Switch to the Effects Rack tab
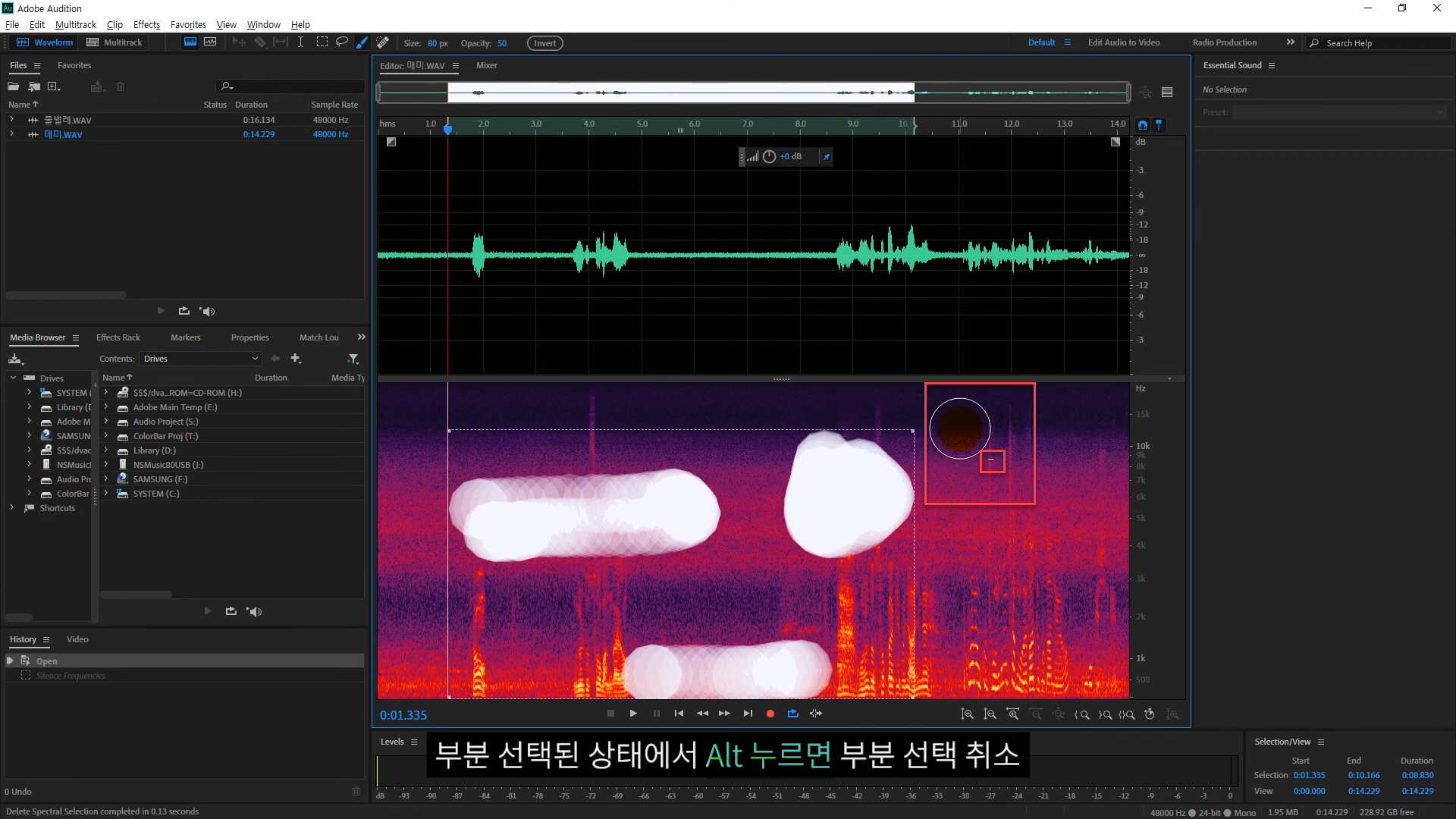The image size is (1456, 819). (118, 337)
